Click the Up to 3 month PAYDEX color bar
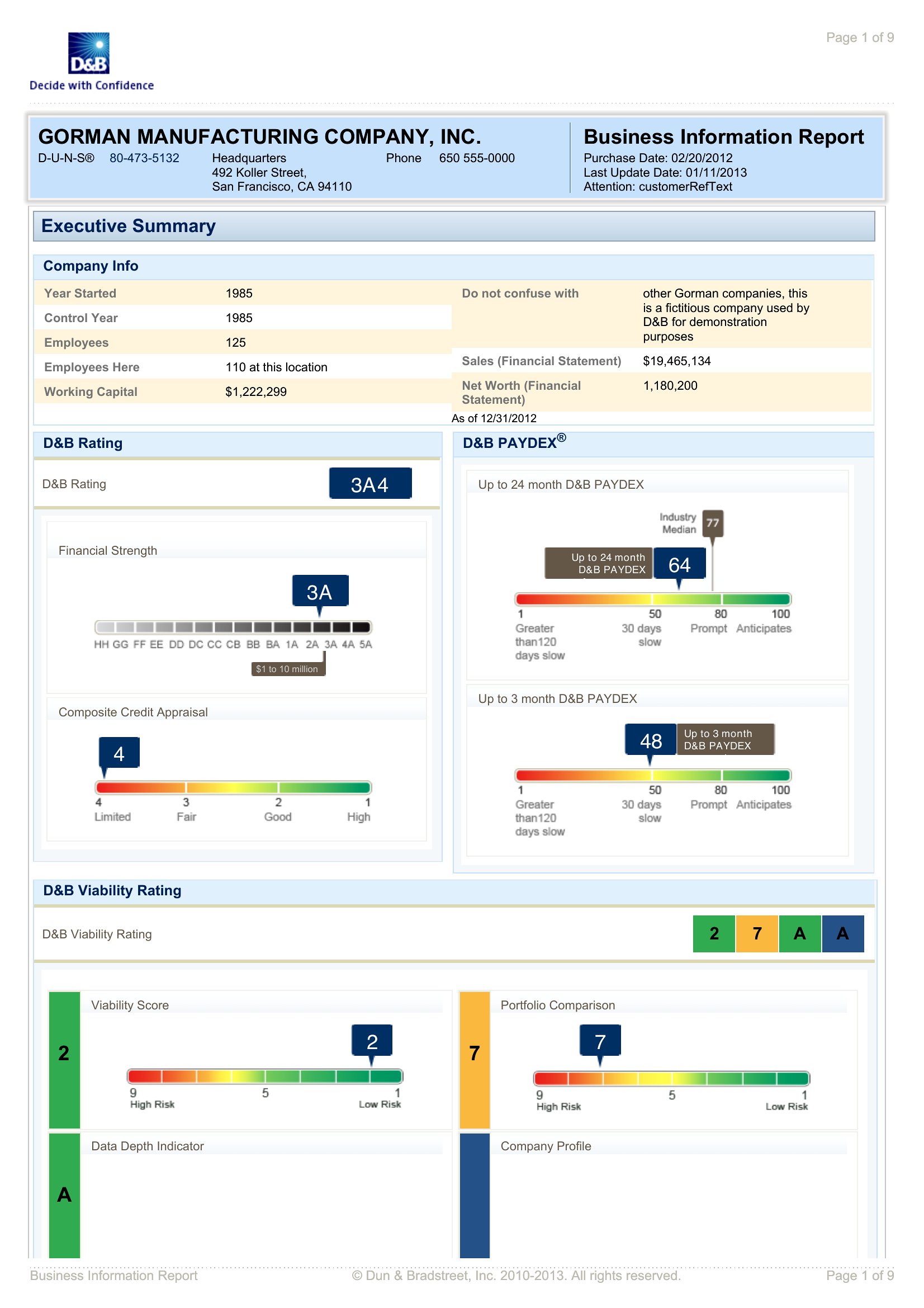Image resolution: width=924 pixels, height=1308 pixels. click(x=653, y=775)
